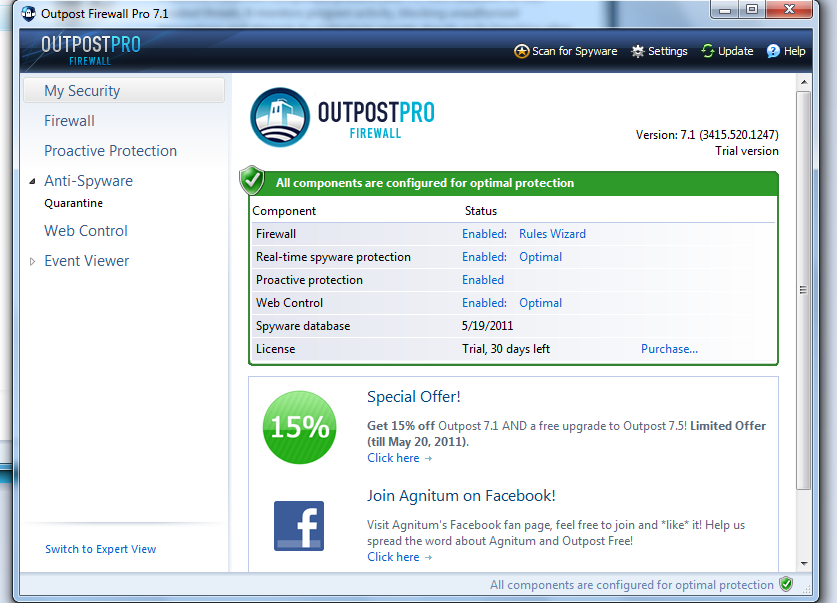Screen dimensions: 837x603
Task: Click the Status column header
Action: [x=481, y=211]
